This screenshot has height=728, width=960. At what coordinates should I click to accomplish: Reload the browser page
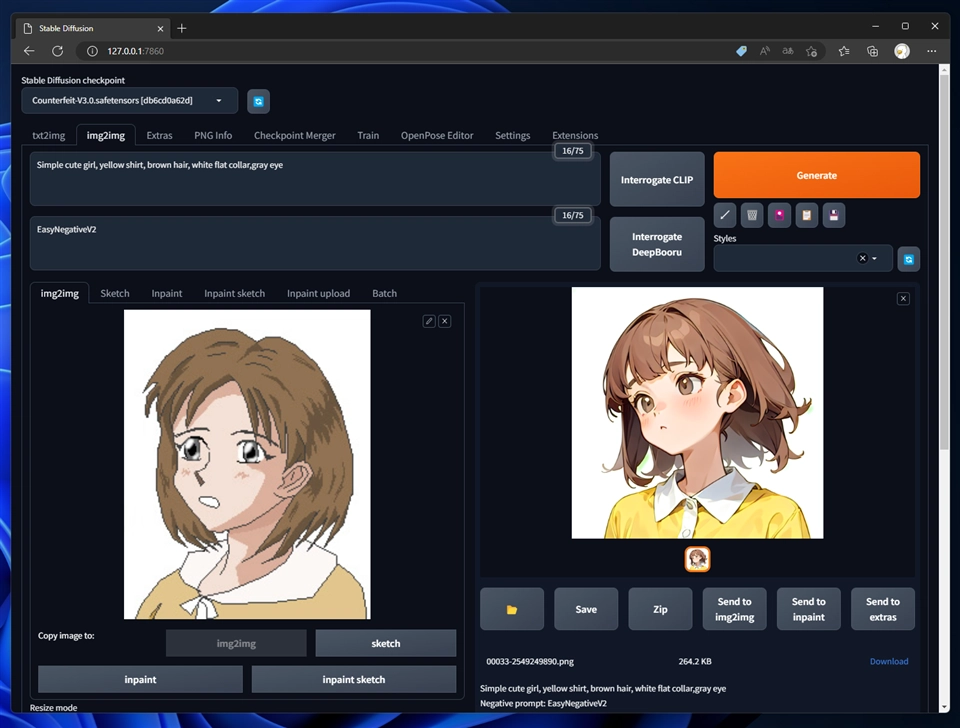pos(58,51)
